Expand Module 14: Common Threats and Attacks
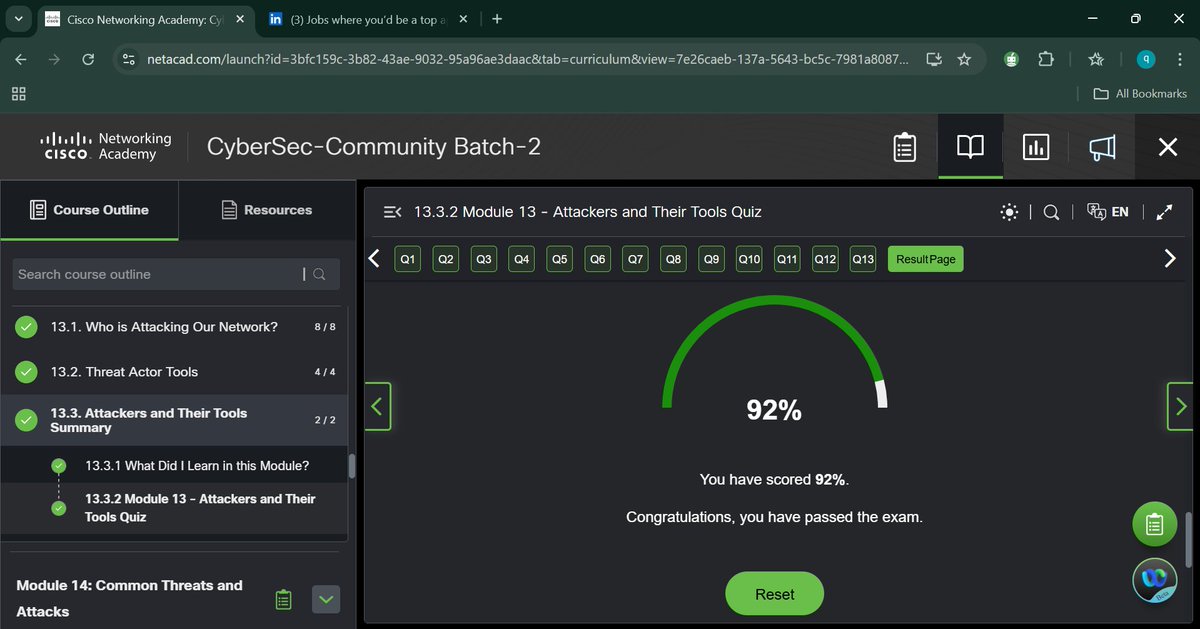 pyautogui.click(x=325, y=598)
